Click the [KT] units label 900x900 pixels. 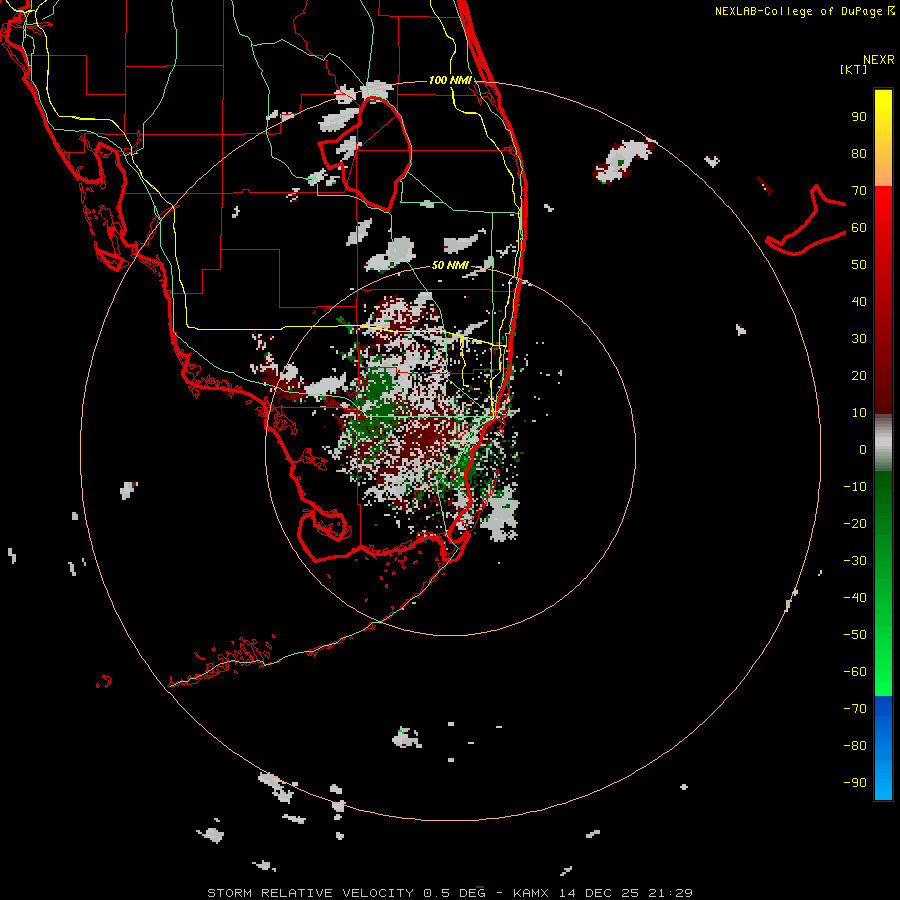point(854,69)
